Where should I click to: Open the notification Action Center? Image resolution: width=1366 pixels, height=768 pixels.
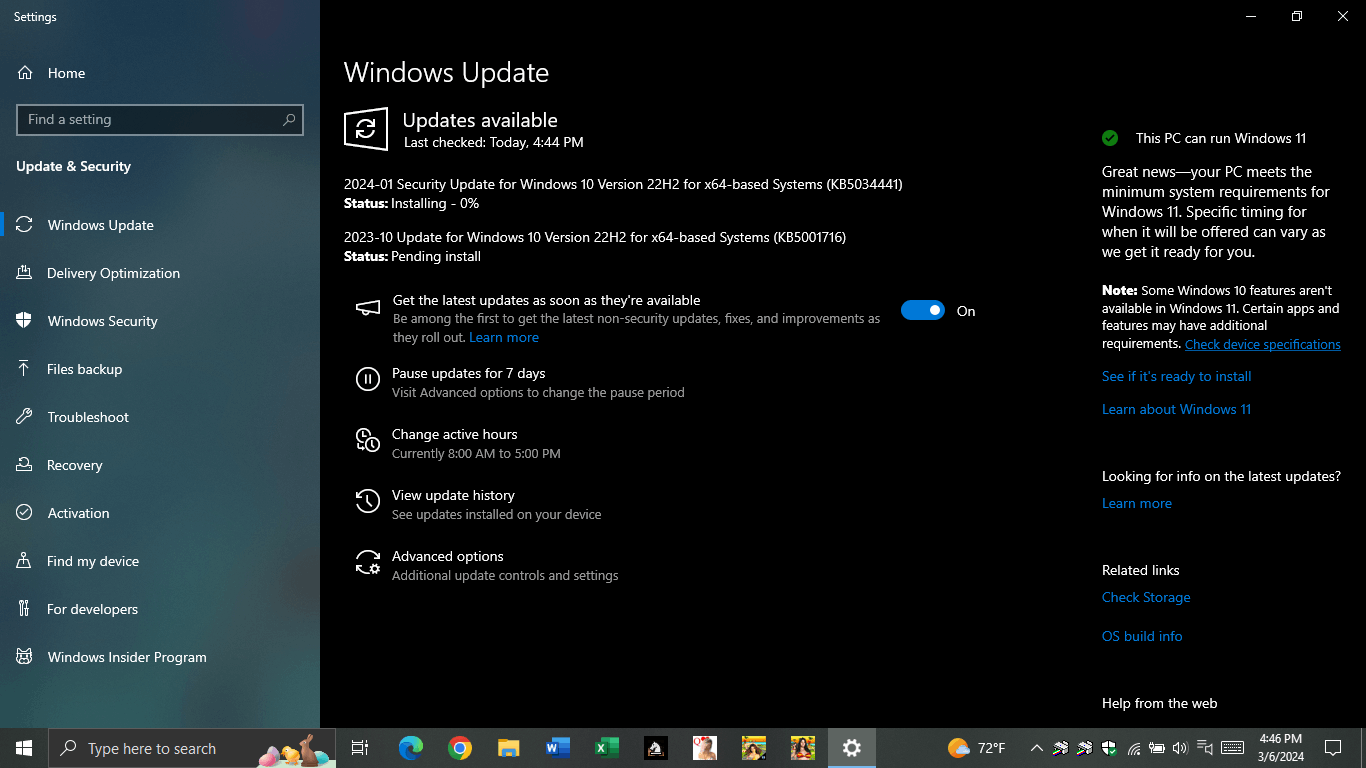pos(1333,748)
